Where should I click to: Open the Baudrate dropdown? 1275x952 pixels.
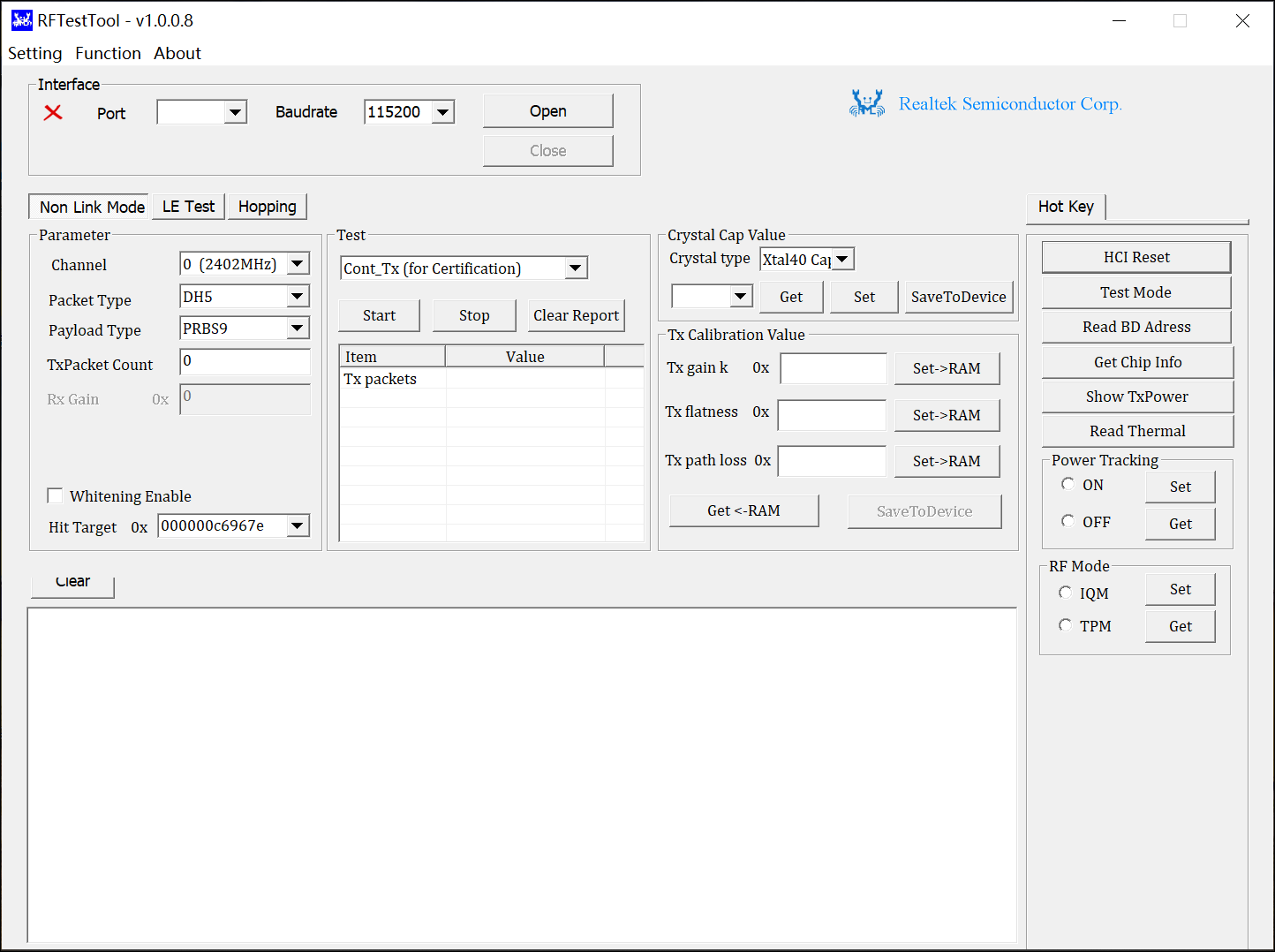click(x=443, y=112)
